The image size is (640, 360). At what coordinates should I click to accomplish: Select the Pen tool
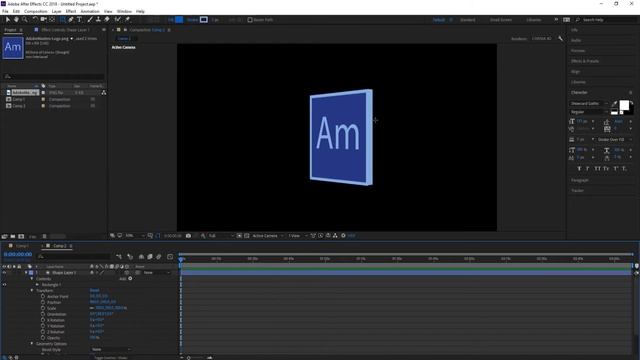click(x=71, y=20)
